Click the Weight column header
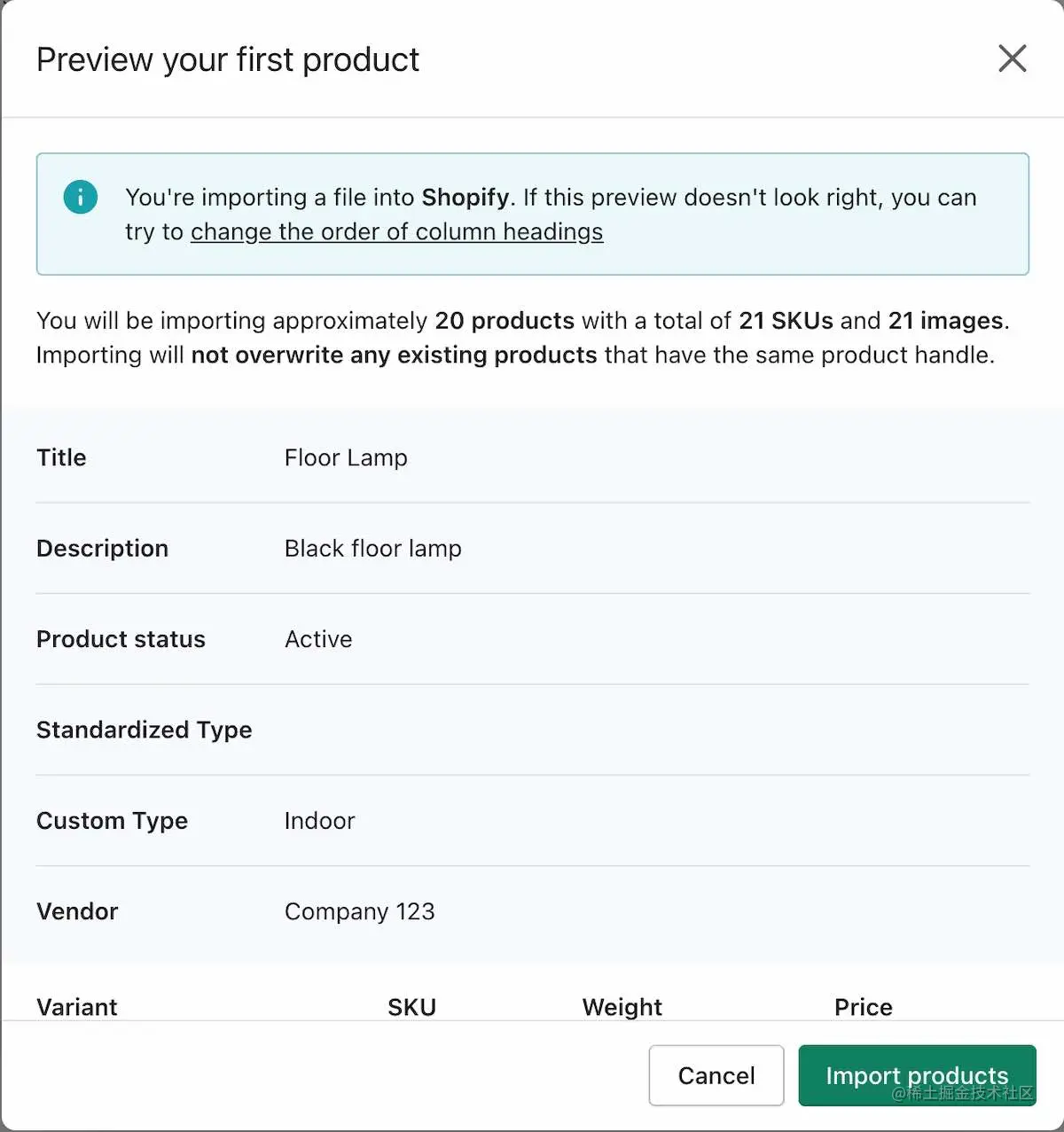This screenshot has width=1064, height=1132. point(622,1007)
